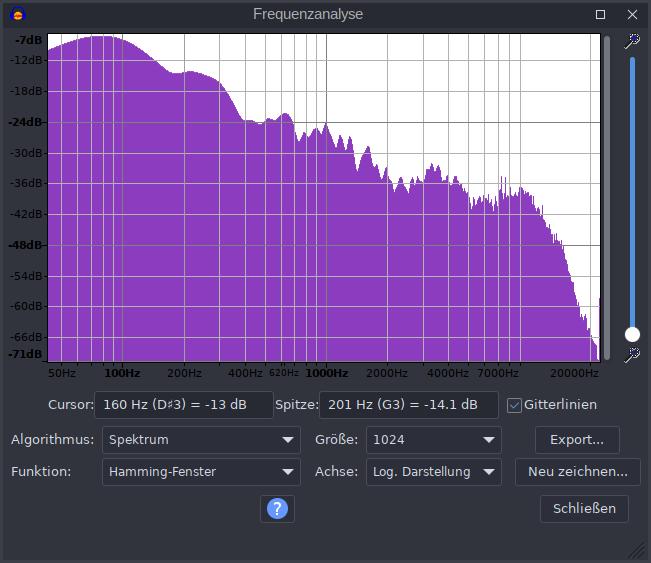Click the -24dB label on the level axis
This screenshot has height=563, width=651.
pos(26,122)
